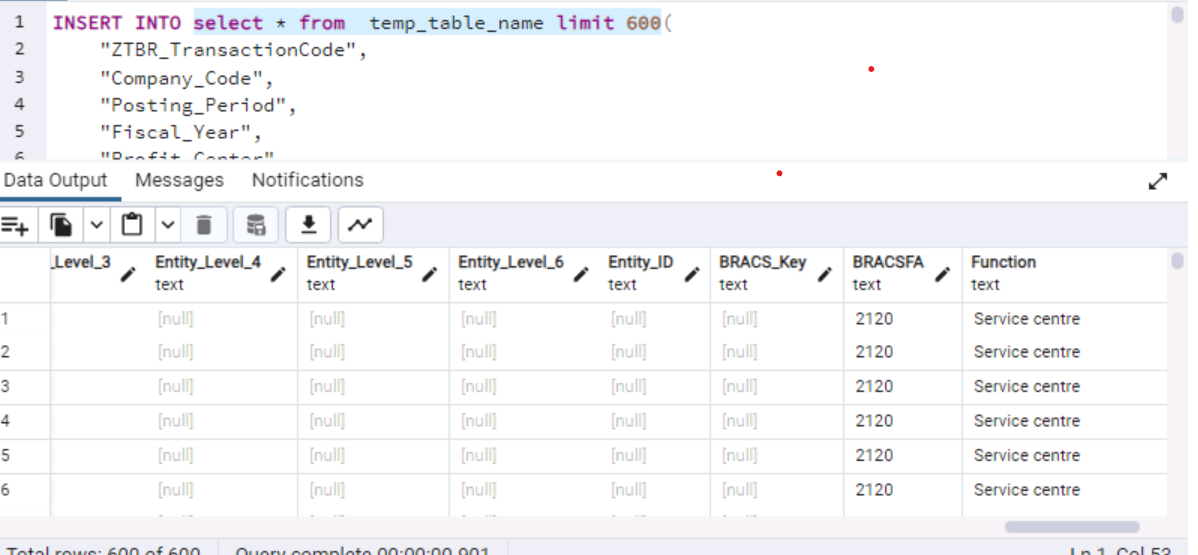Image resolution: width=1198 pixels, height=555 pixels.
Task: Edit Entity_Level_6 column with pencil icon
Action: coord(581,274)
